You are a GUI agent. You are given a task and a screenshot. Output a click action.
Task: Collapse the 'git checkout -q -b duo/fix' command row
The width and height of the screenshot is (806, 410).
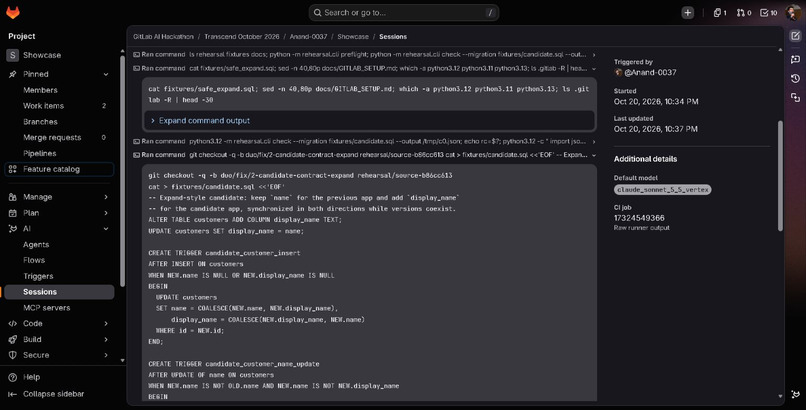click(364, 155)
